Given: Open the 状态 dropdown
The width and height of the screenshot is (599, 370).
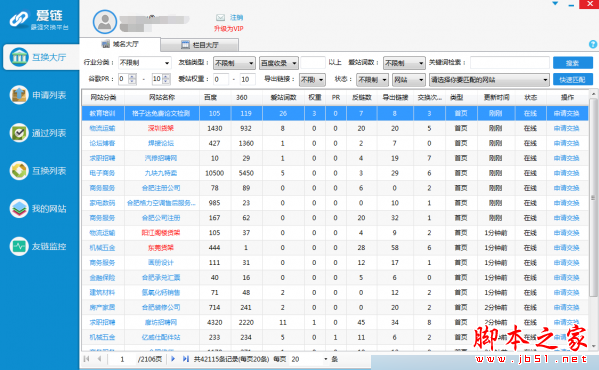Looking at the screenshot, I should (372, 80).
